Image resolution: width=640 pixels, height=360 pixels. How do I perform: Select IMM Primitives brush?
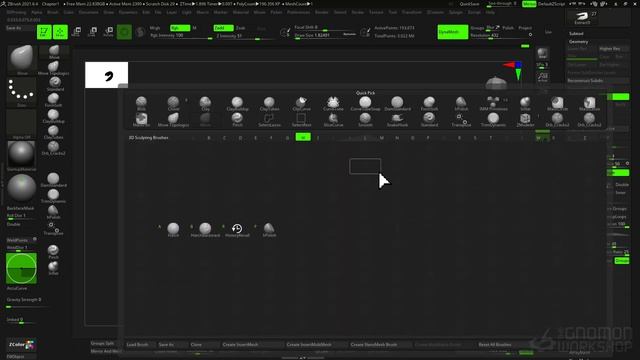click(493, 104)
